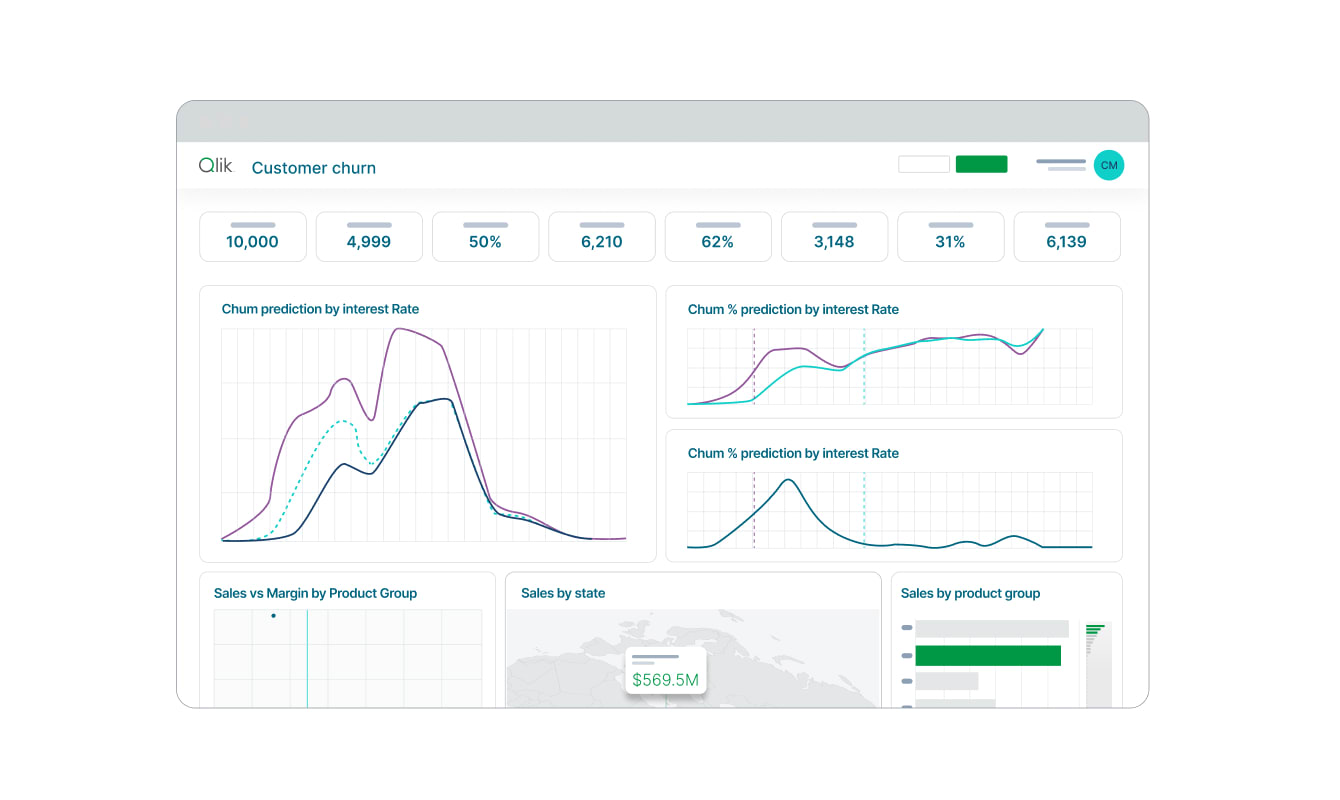
Task: Select the Customer churn sheet title
Action: (x=313, y=167)
